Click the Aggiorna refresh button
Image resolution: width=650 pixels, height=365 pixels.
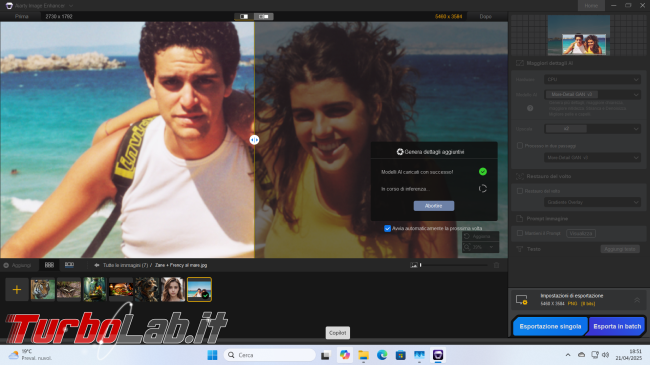(480, 236)
